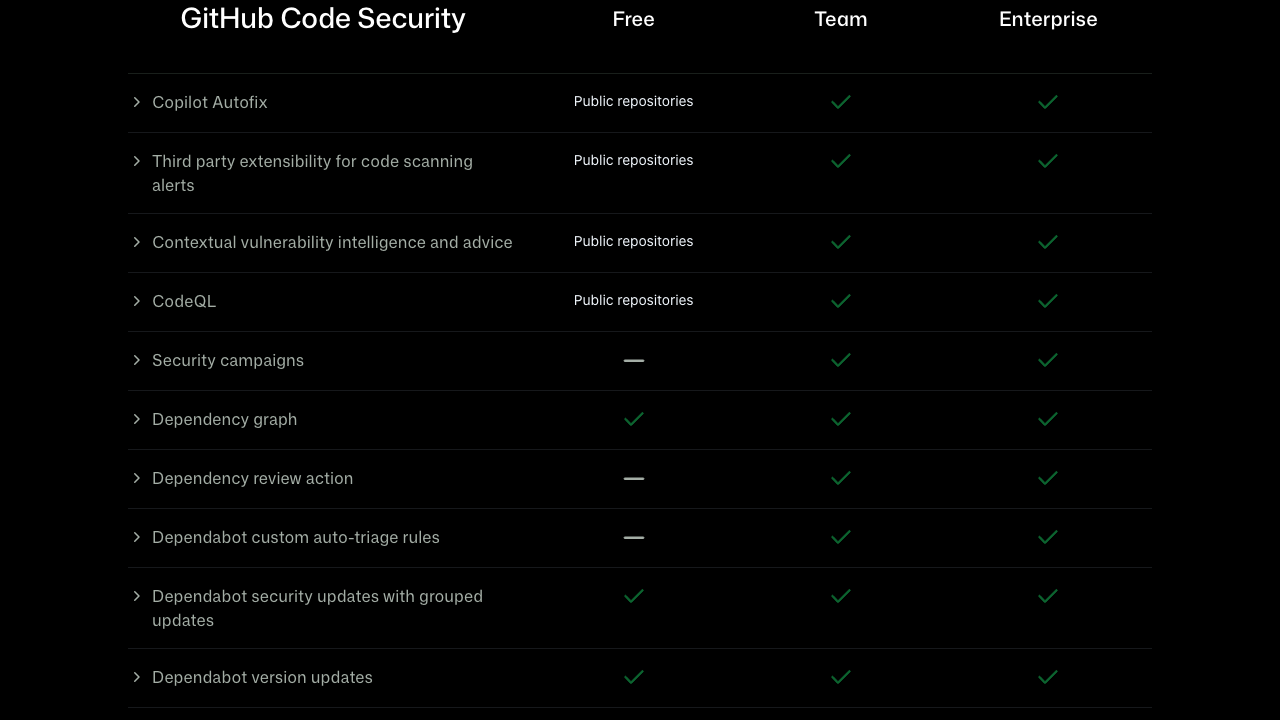
Task: Click Team checkmark for CodeQL
Action: [841, 301]
